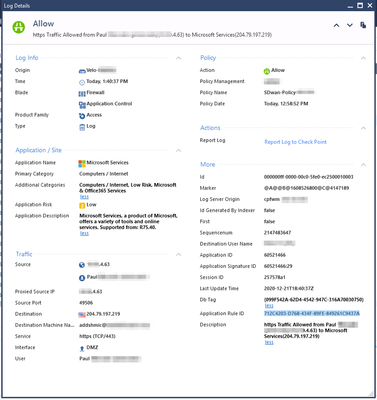Click the Traffic section heading
Screen dimensions: 377x400
24,254
